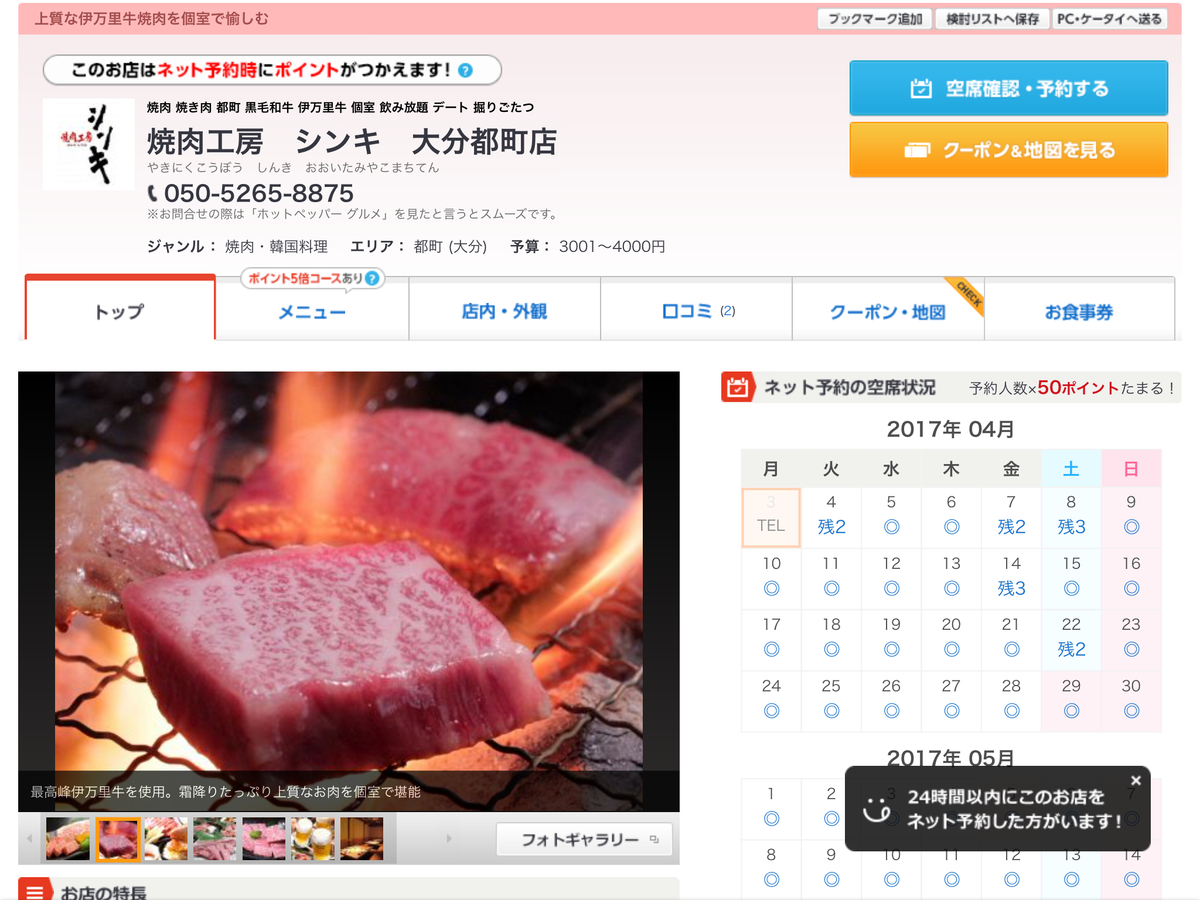1200x900 pixels.
Task: Click ブックマーク追加 button
Action: 875,19
